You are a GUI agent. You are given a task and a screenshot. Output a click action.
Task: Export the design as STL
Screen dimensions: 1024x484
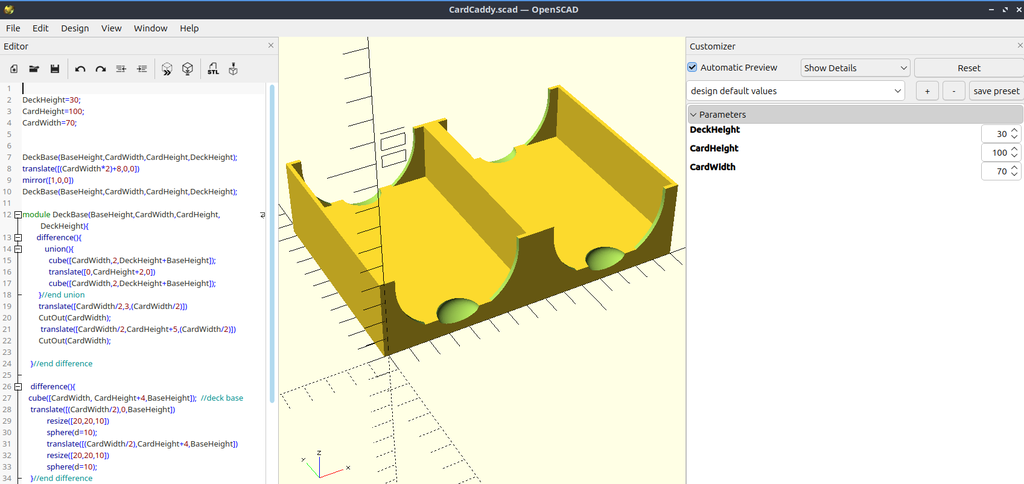pyautogui.click(x=214, y=69)
